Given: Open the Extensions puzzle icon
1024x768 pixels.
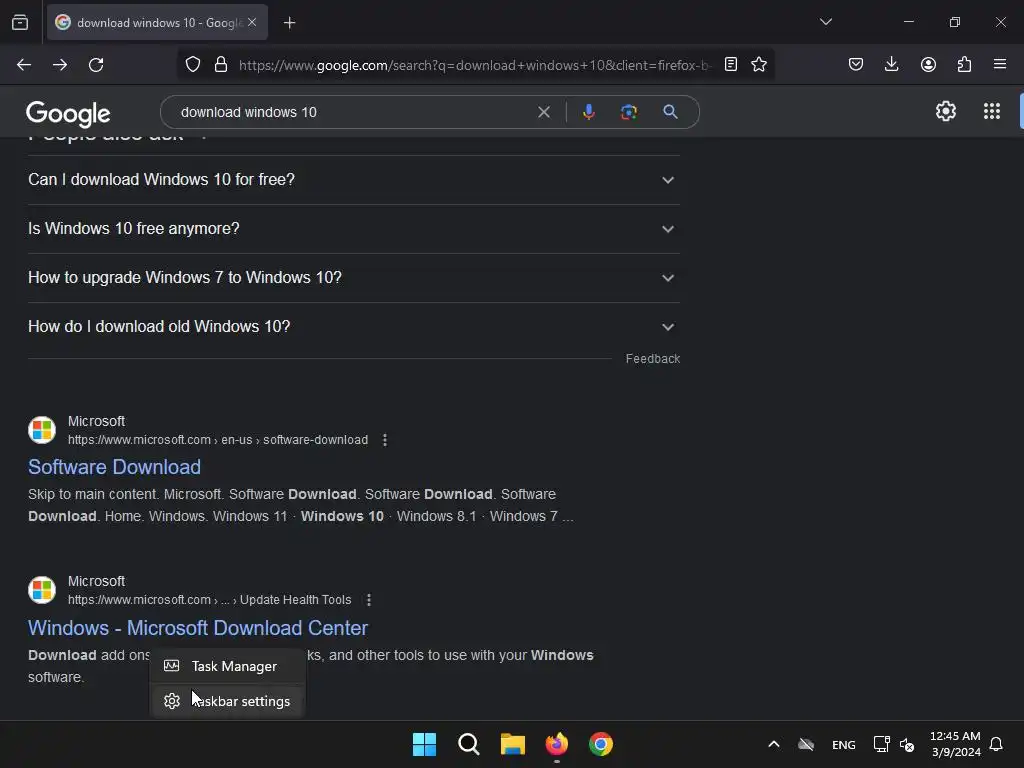Looking at the screenshot, I should (965, 65).
